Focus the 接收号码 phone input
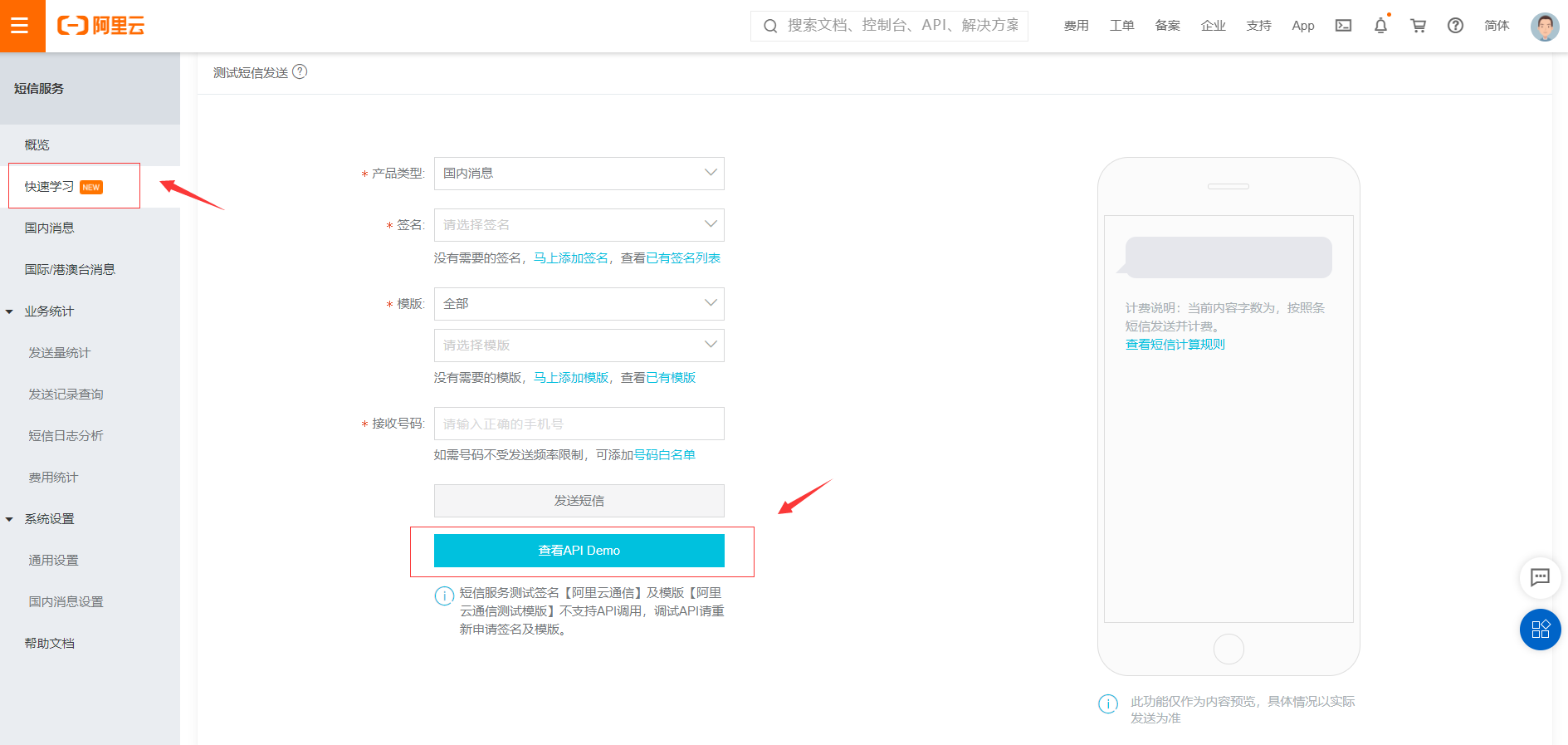 (579, 424)
